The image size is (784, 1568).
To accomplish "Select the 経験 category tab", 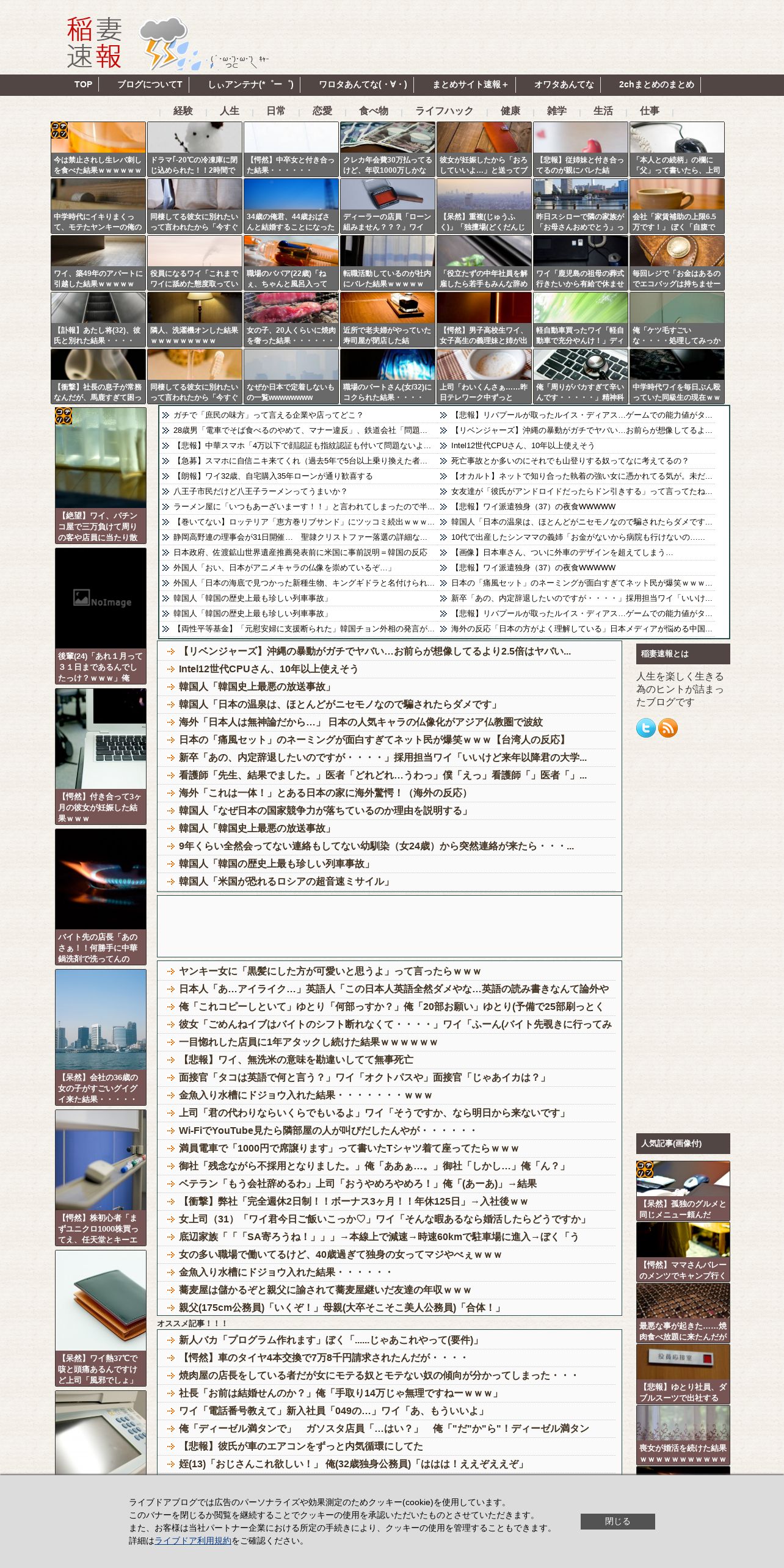I will pos(183,111).
